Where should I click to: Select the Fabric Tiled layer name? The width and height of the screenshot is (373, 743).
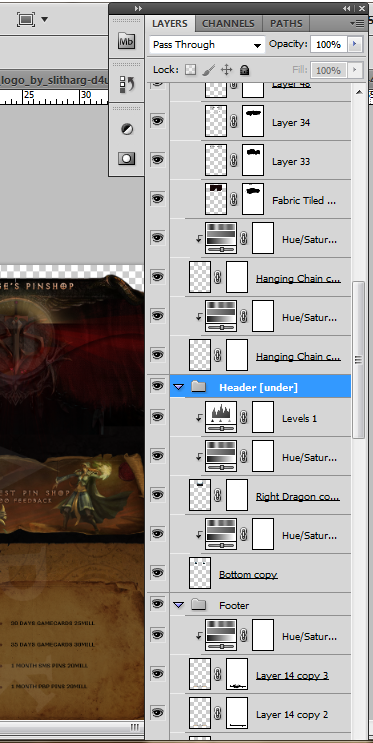[x=304, y=200]
